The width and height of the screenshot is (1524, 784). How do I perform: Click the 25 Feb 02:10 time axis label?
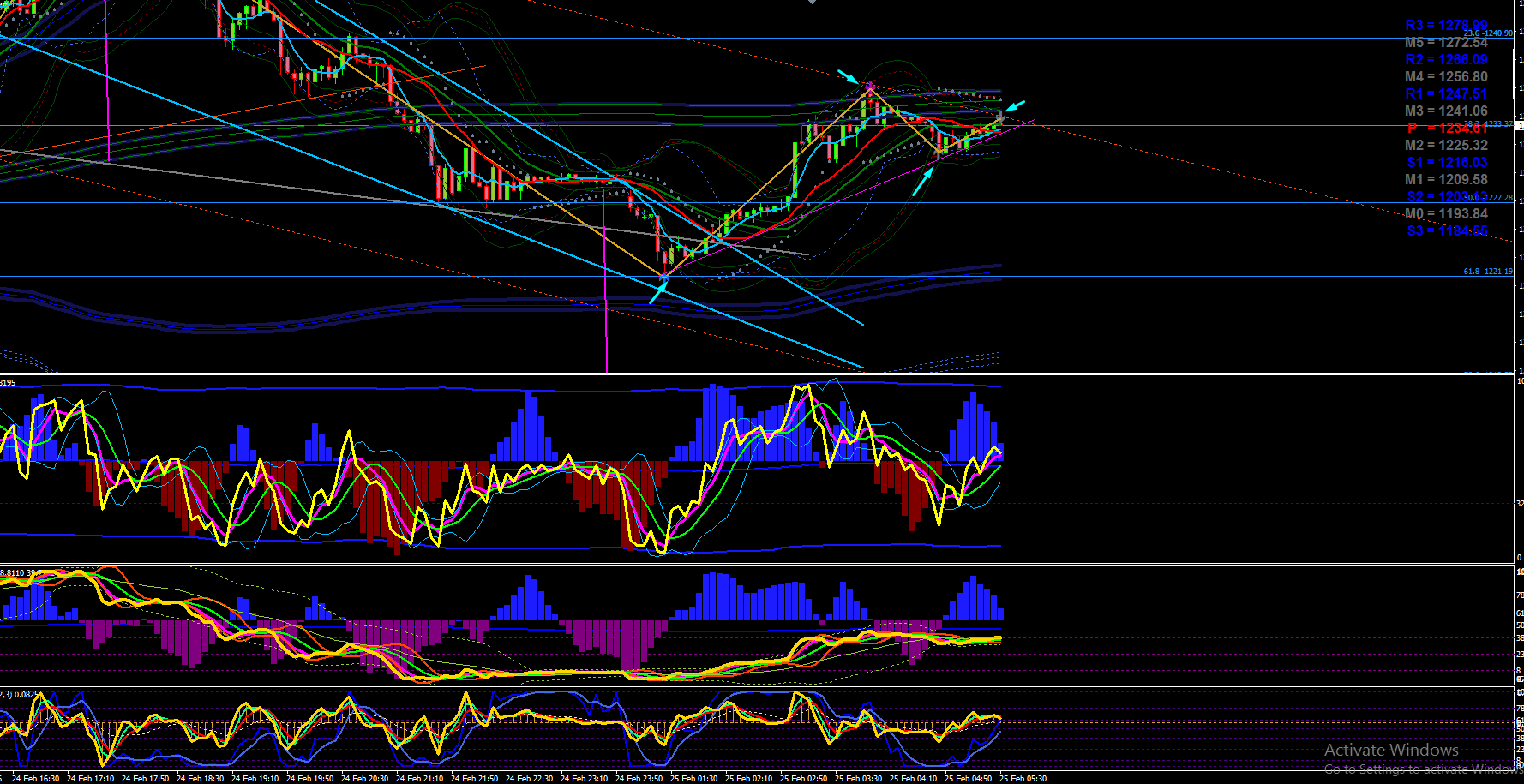click(748, 779)
